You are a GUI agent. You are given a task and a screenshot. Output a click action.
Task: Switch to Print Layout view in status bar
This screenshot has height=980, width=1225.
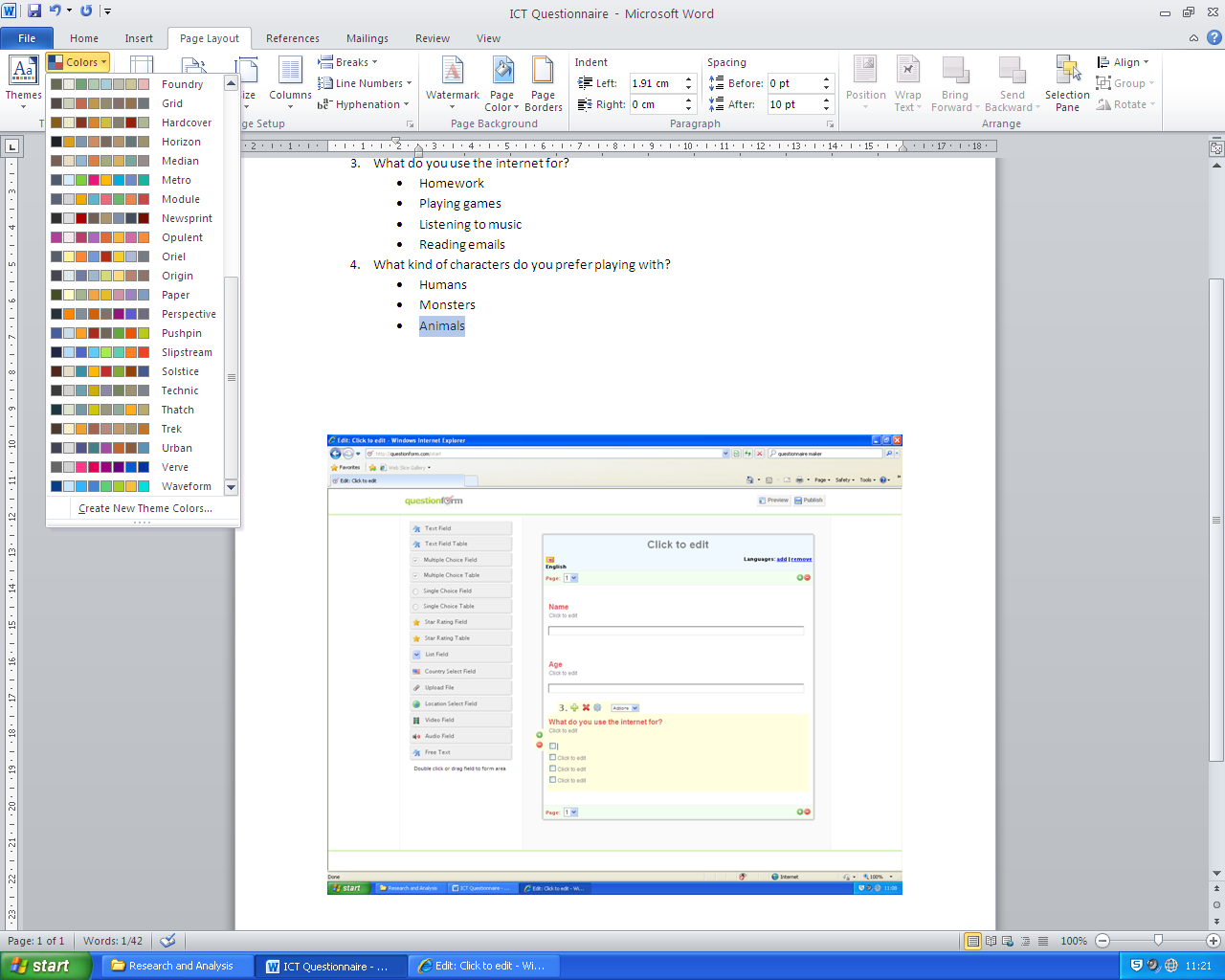(972, 941)
